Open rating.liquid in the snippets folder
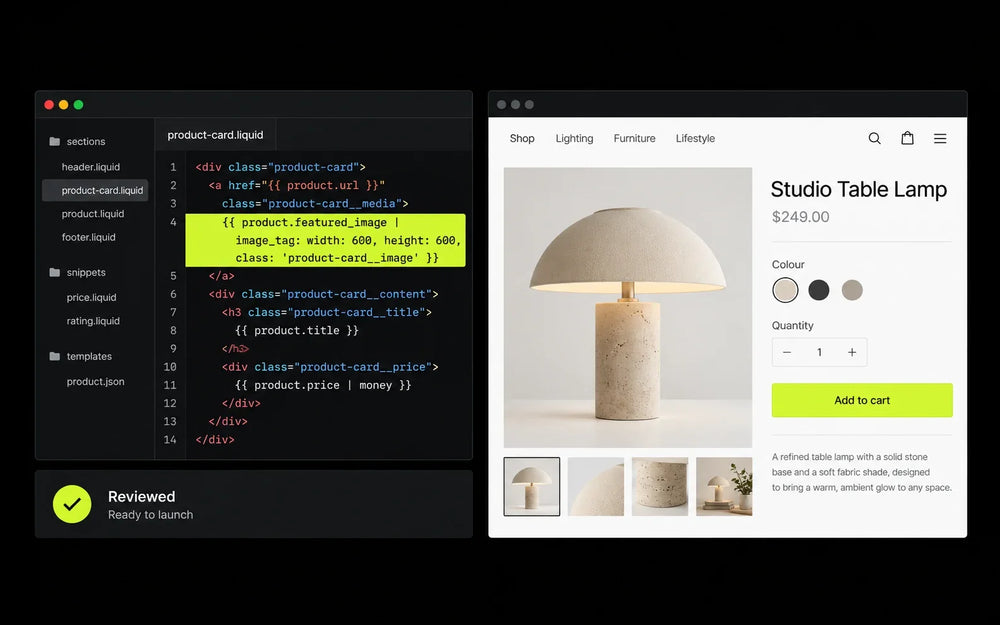The image size is (1000, 625). pos(93,321)
